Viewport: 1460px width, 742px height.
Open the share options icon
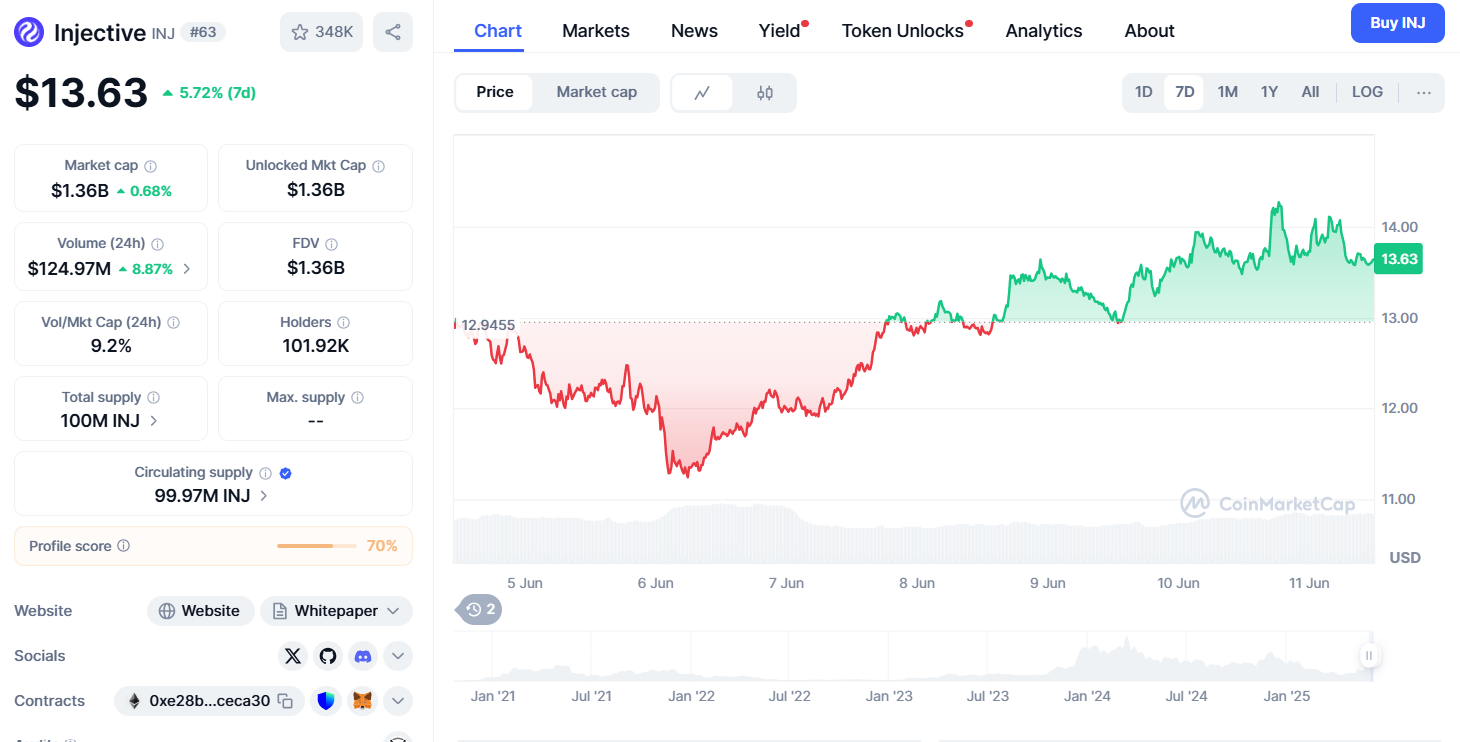tap(393, 32)
